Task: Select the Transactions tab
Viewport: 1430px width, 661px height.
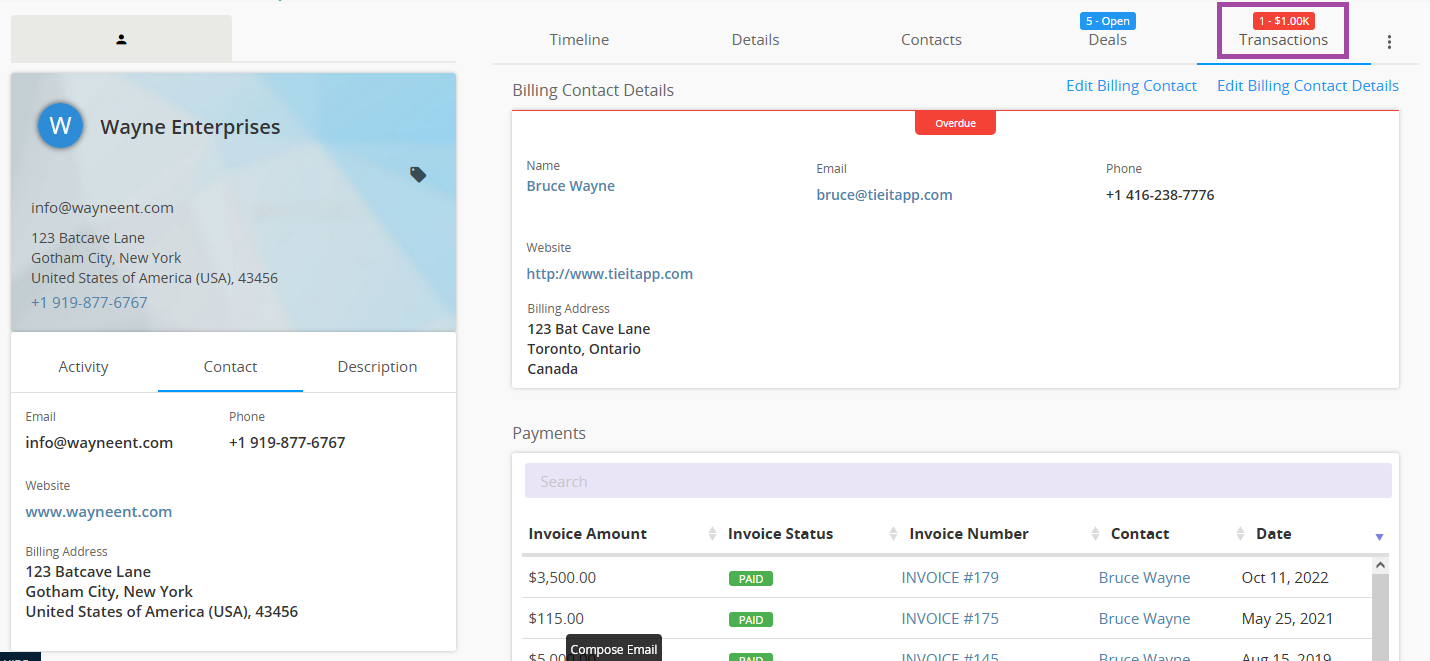Action: click(1283, 40)
